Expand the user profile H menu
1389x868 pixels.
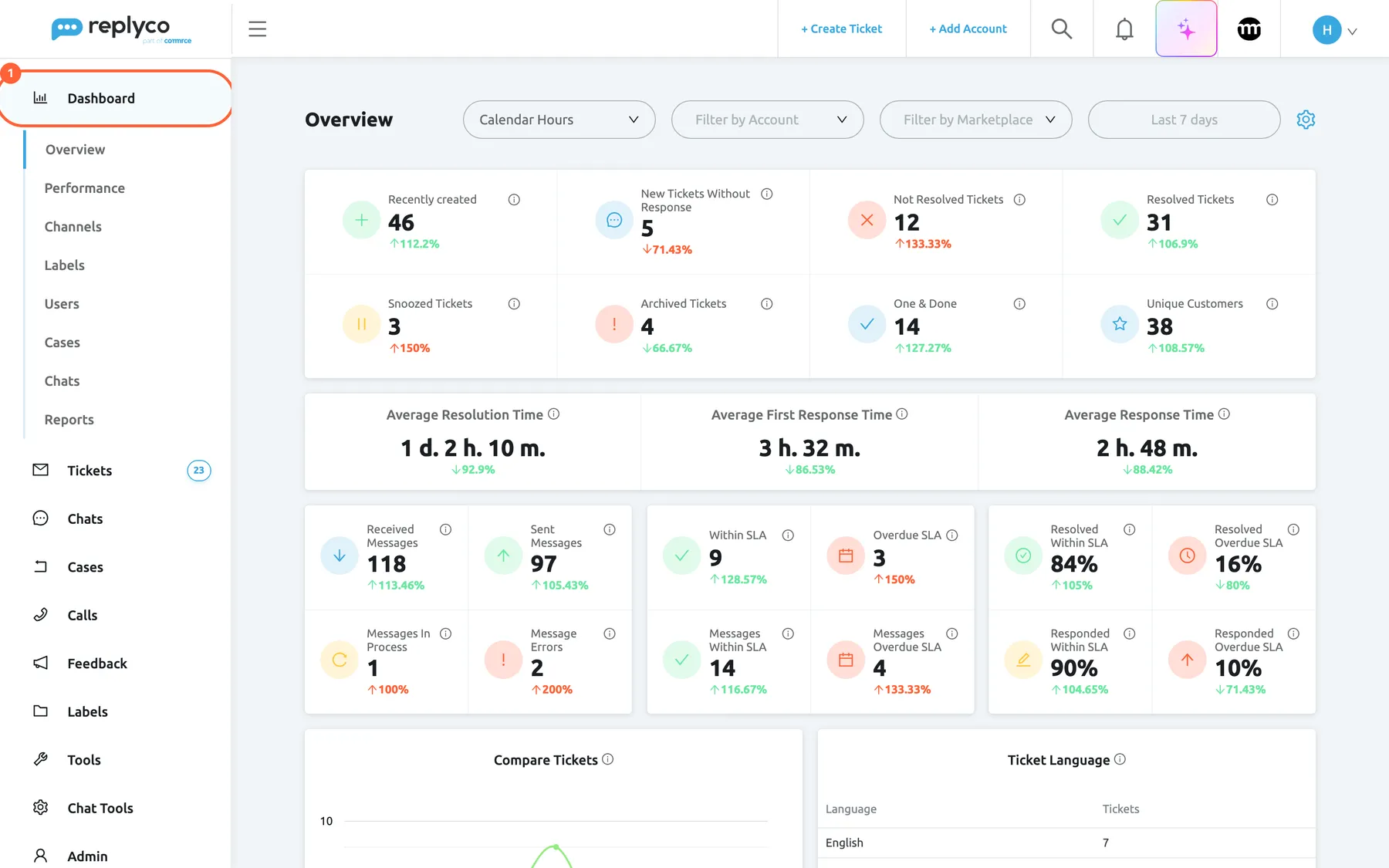[x=1334, y=30]
